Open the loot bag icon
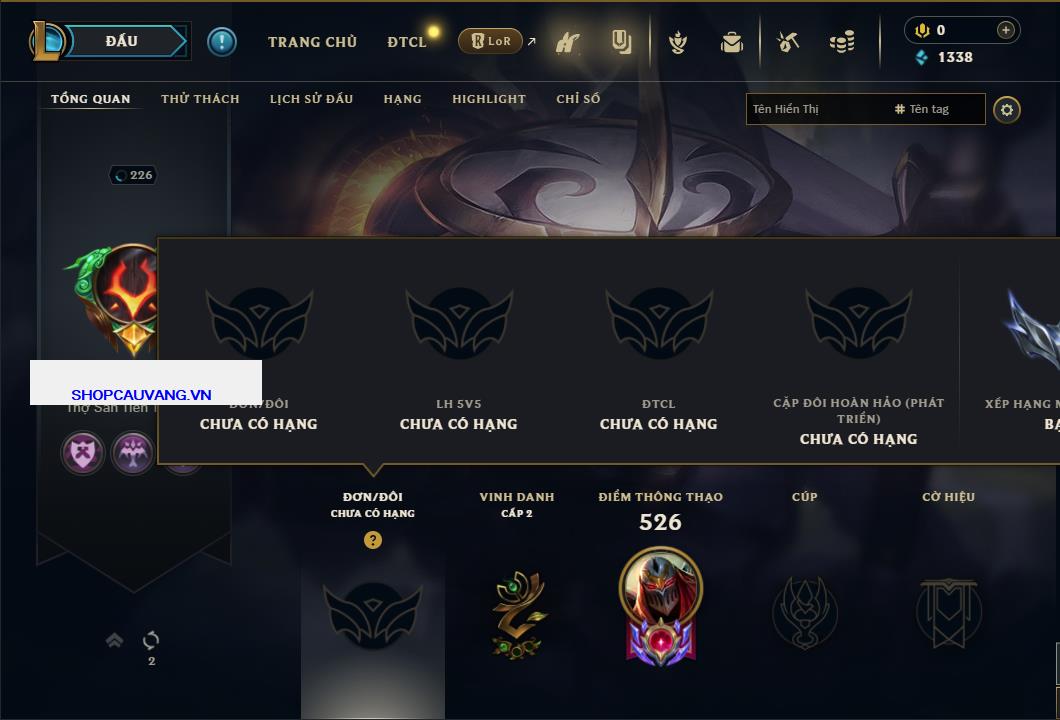The height and width of the screenshot is (720, 1060). click(x=731, y=43)
